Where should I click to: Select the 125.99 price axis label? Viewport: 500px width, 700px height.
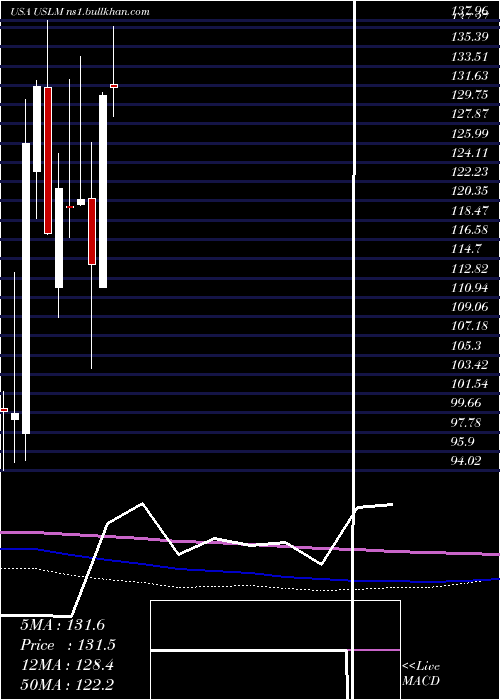[x=469, y=133]
